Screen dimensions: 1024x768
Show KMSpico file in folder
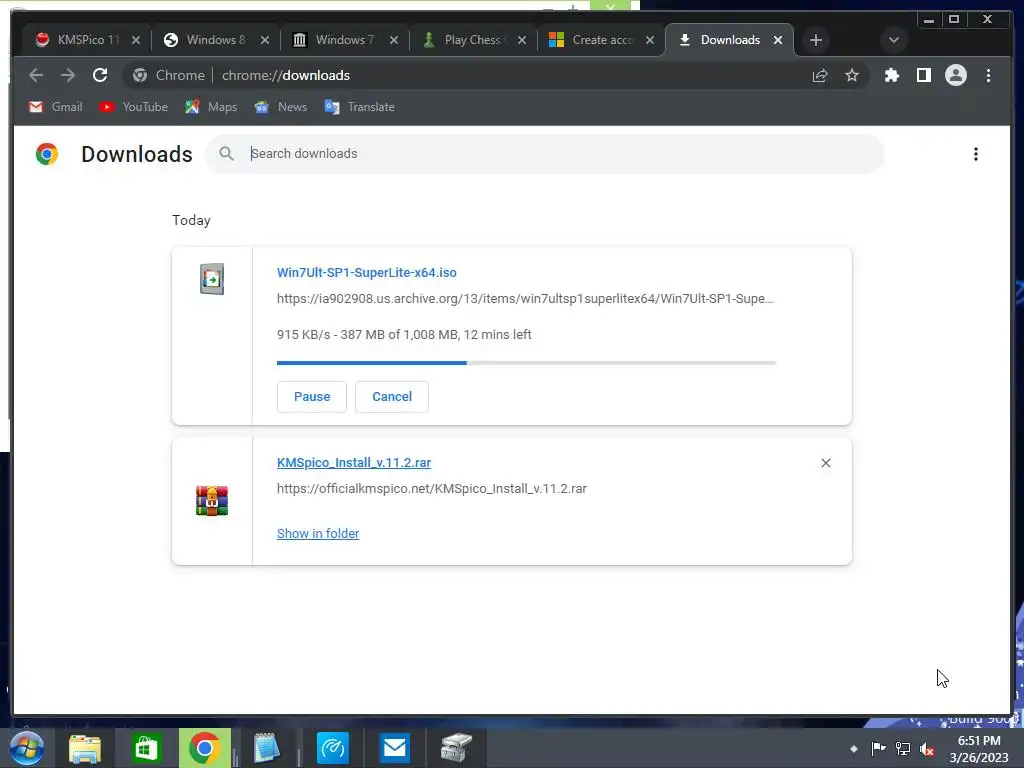[x=318, y=534]
